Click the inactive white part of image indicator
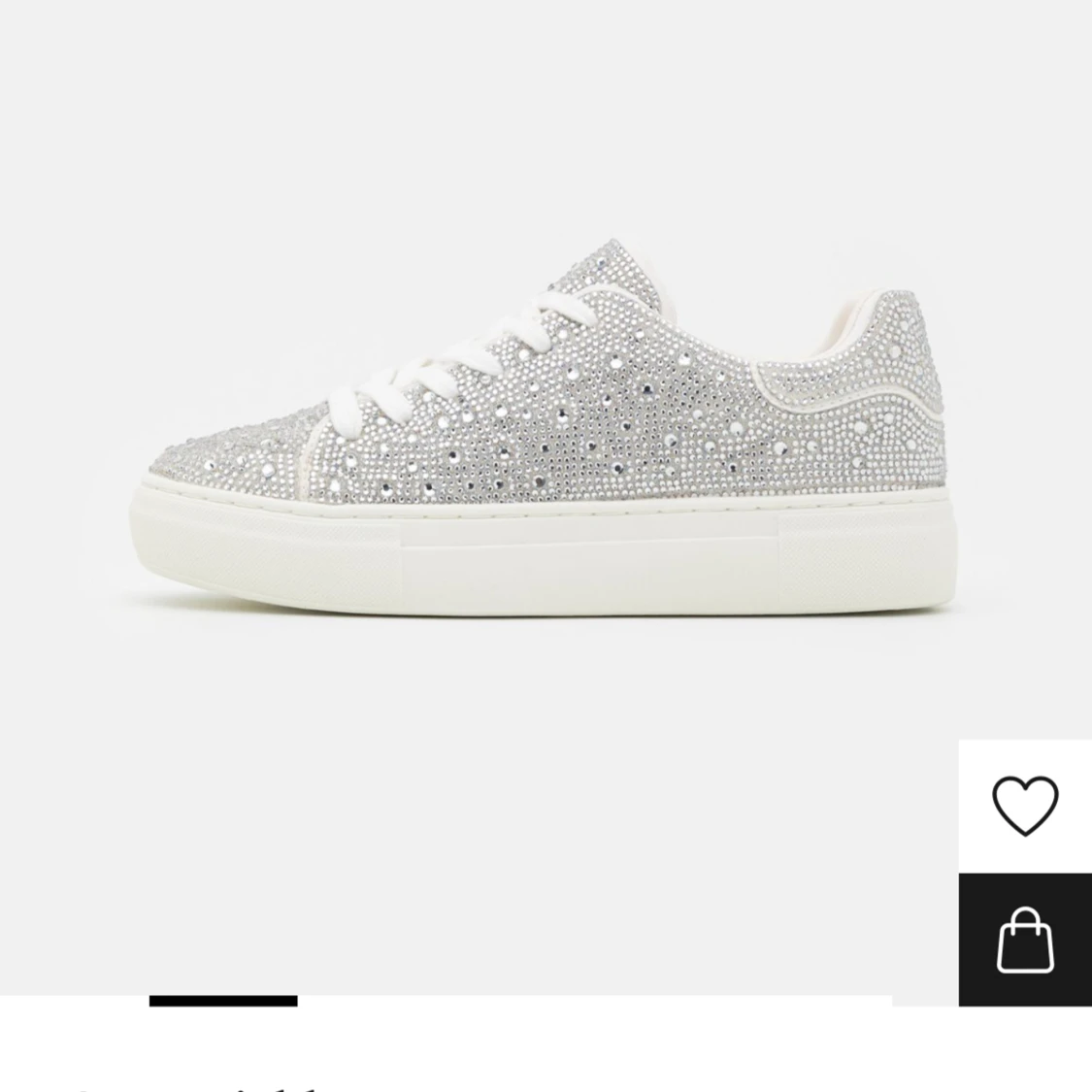Viewport: 1092px width, 1092px height. click(595, 1001)
